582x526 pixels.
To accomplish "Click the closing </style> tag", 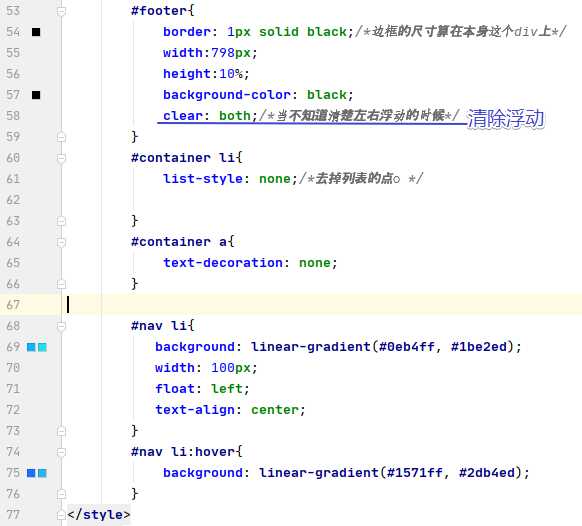I will [99, 515].
